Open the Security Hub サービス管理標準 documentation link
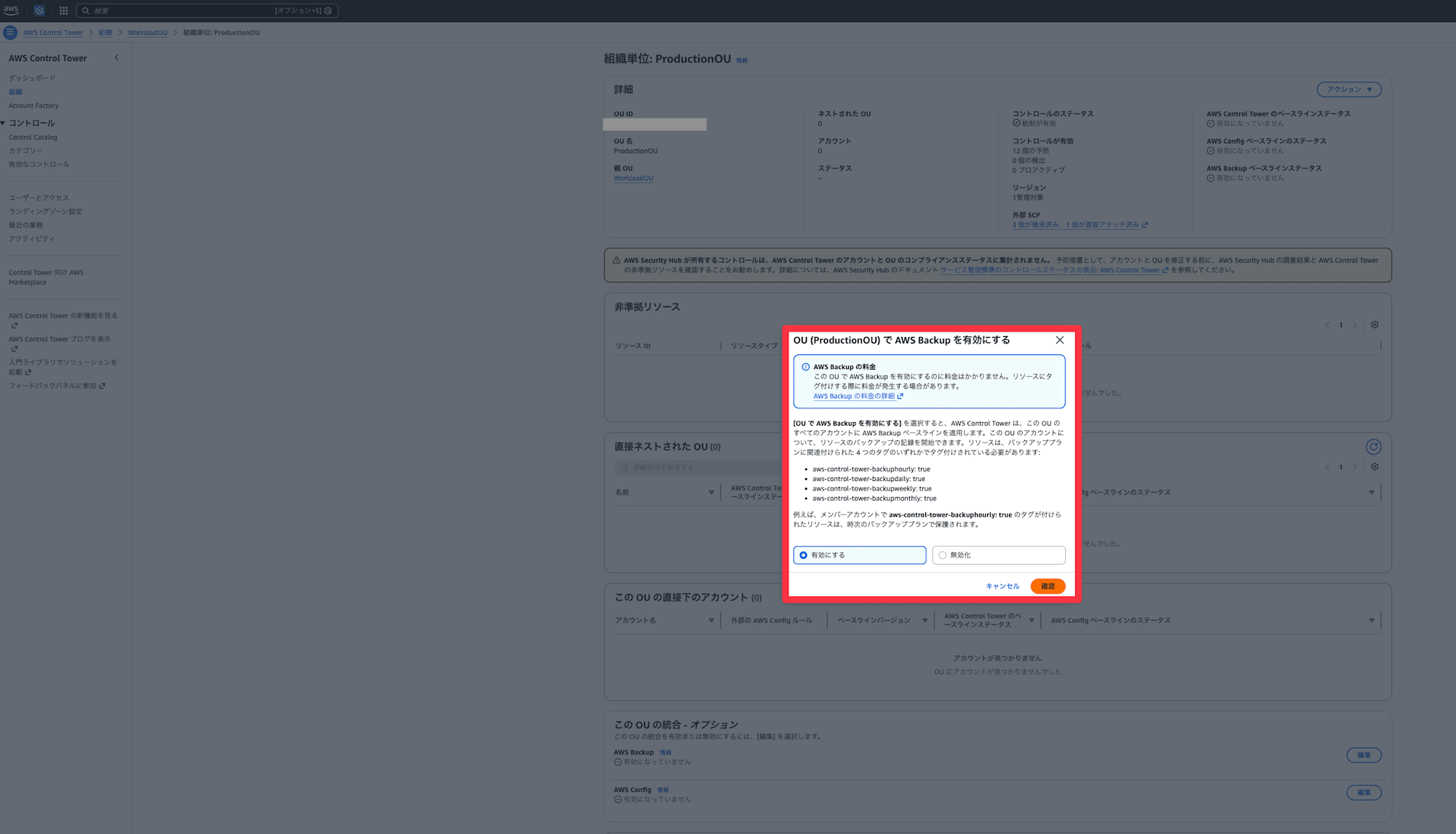Viewport: 1456px width, 834px height. tap(1054, 270)
